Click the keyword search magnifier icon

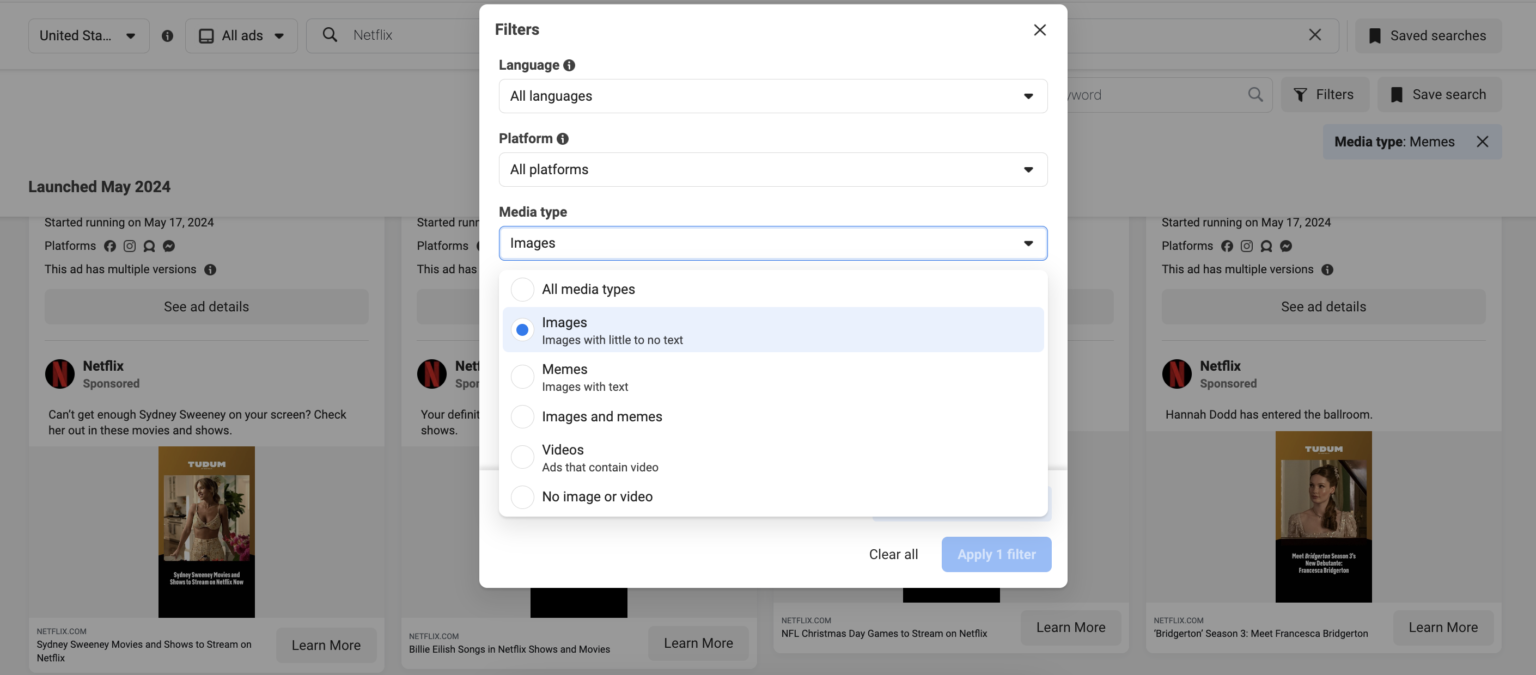click(1255, 94)
